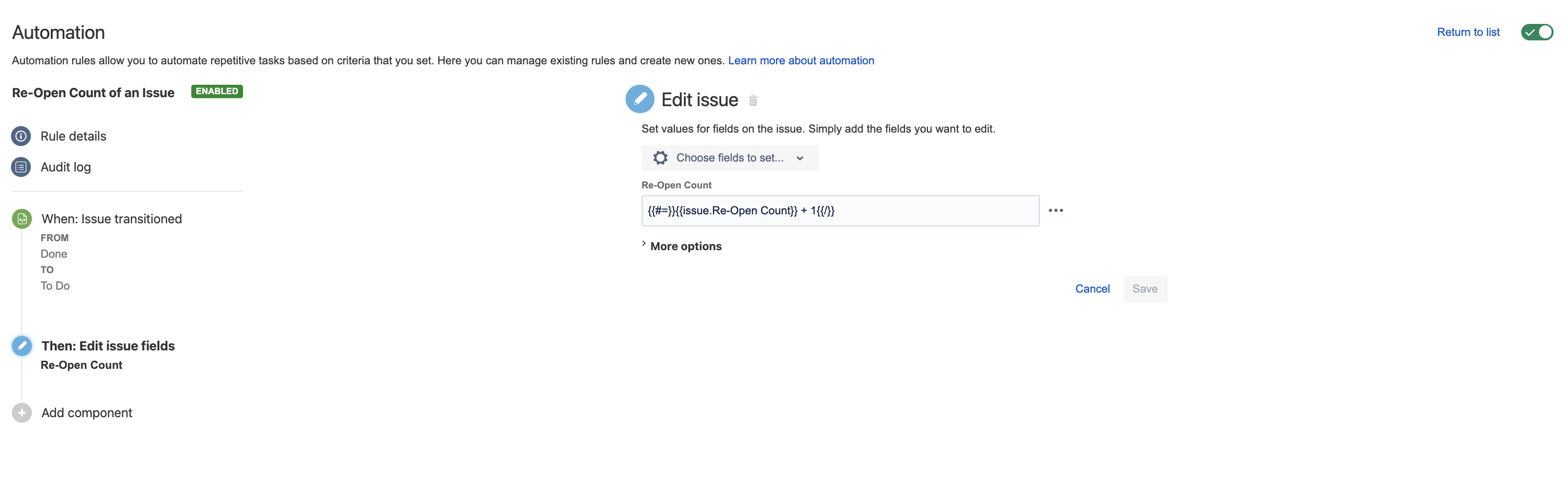
Task: Open the Rule details menu item
Action: pos(73,136)
